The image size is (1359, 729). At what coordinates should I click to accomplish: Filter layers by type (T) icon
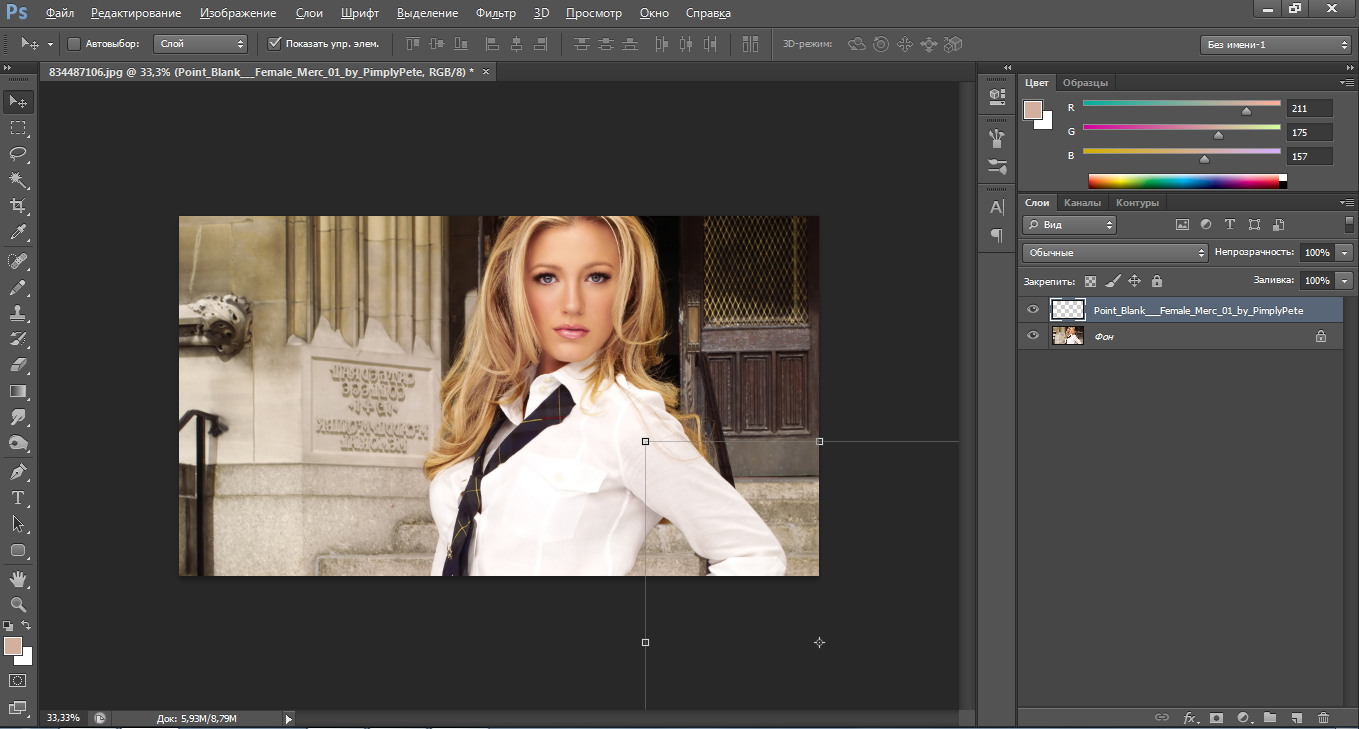(x=1230, y=225)
